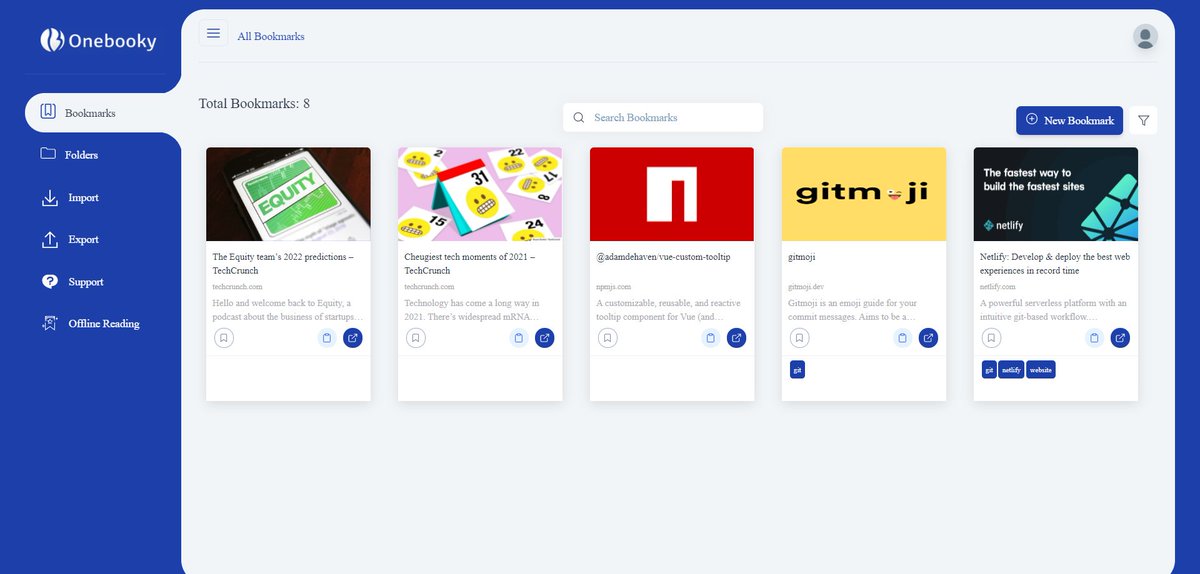Open Support in the sidebar

72,282
